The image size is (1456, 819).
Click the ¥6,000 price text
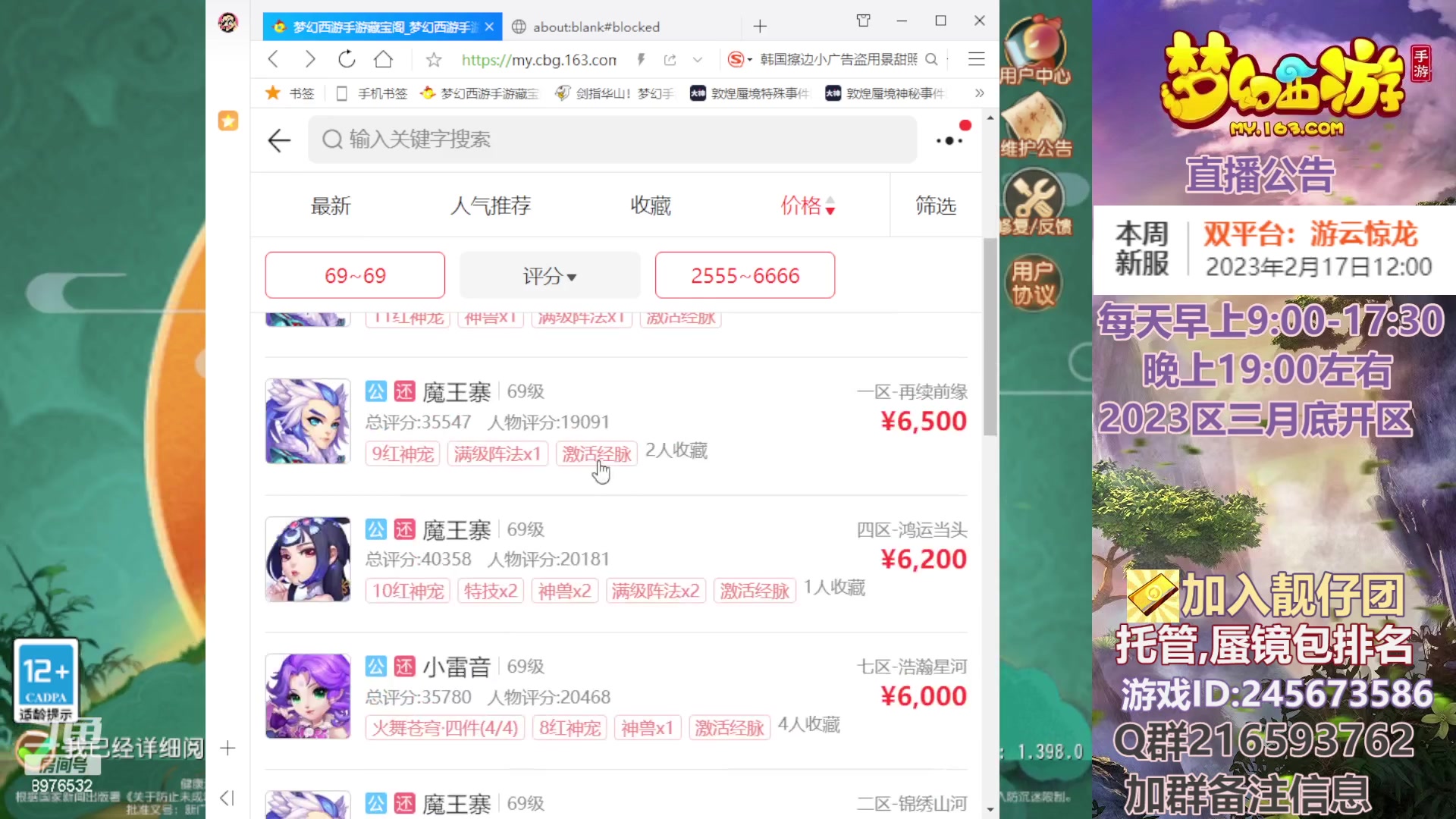(924, 697)
